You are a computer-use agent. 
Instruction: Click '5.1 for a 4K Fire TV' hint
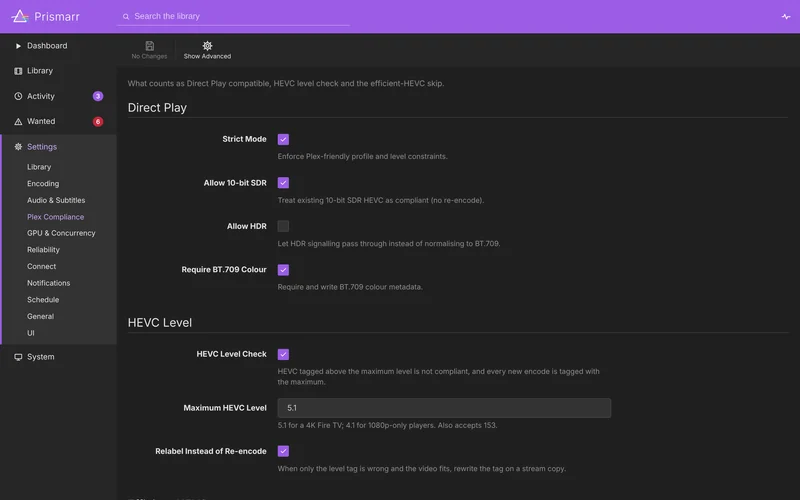click(x=387, y=426)
